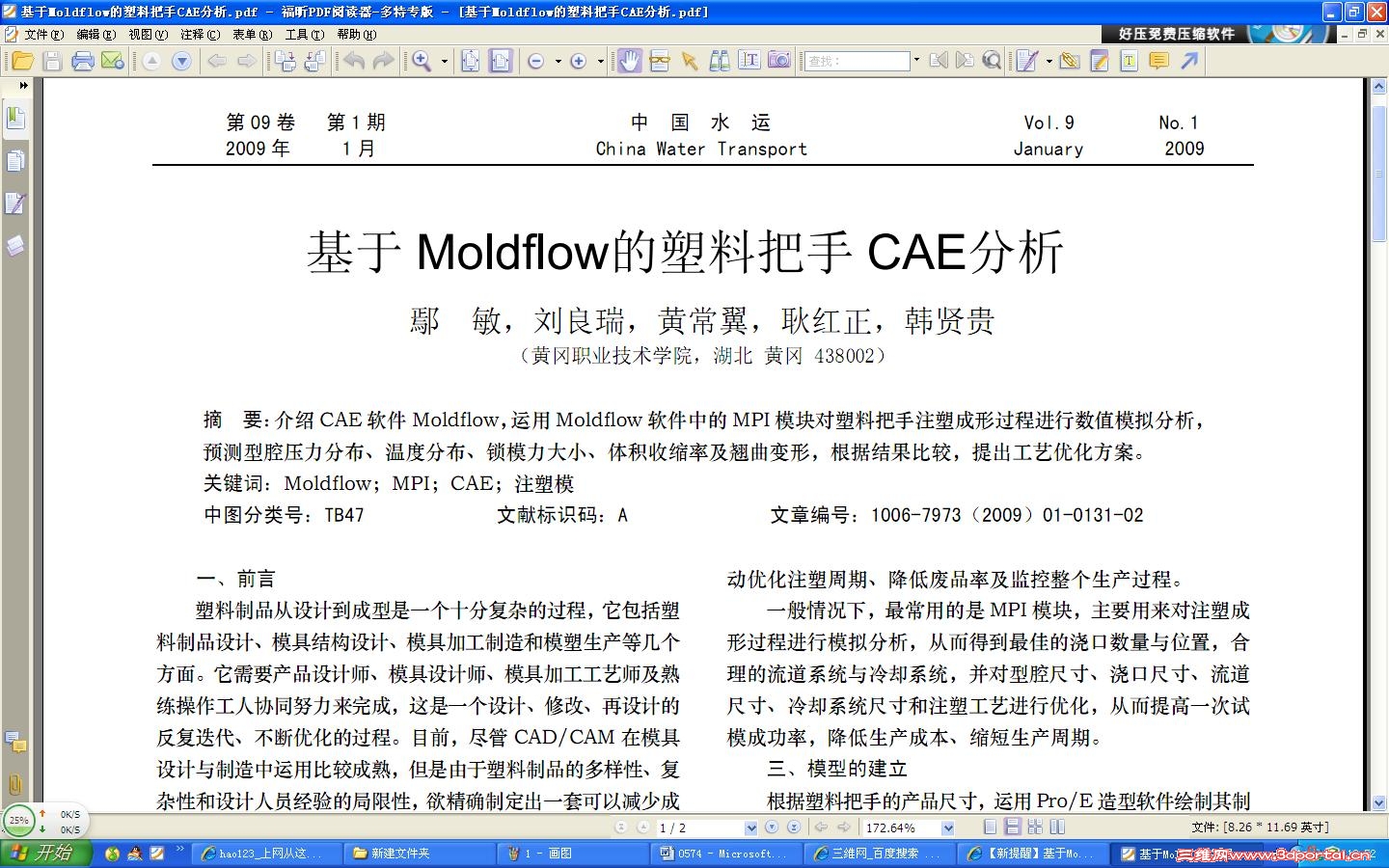Click the next view right arrow in toolbar

[x=247, y=61]
